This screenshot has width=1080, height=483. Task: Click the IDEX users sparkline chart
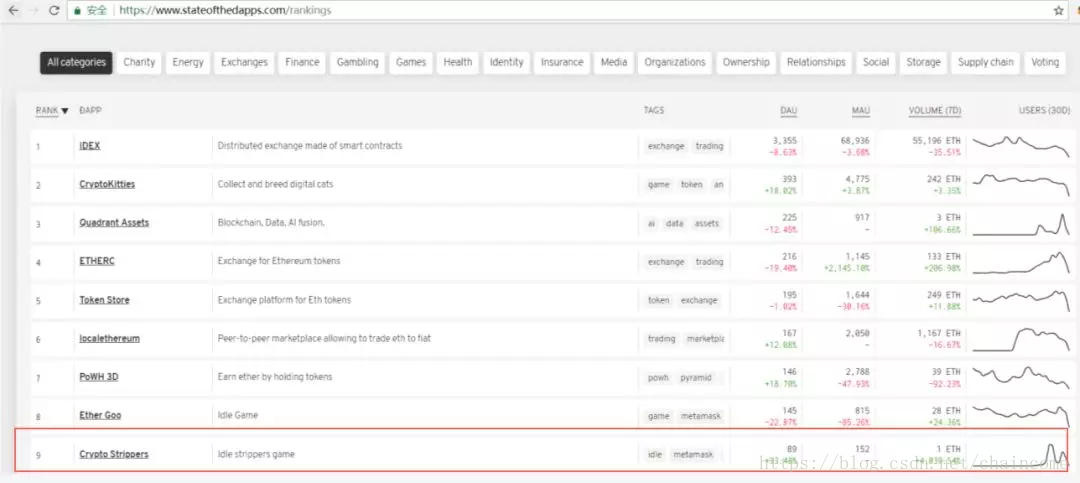tap(1021, 146)
